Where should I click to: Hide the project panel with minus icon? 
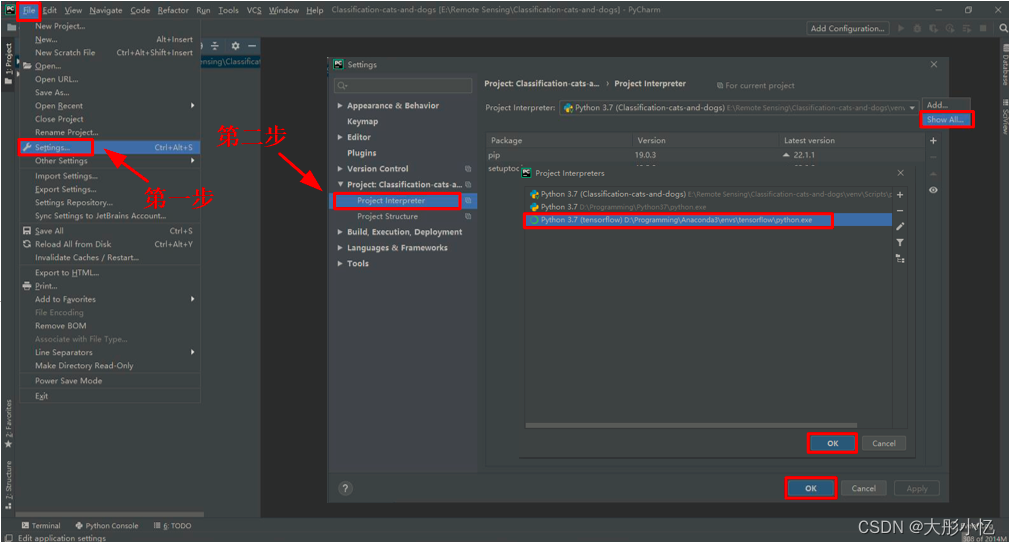pos(252,46)
